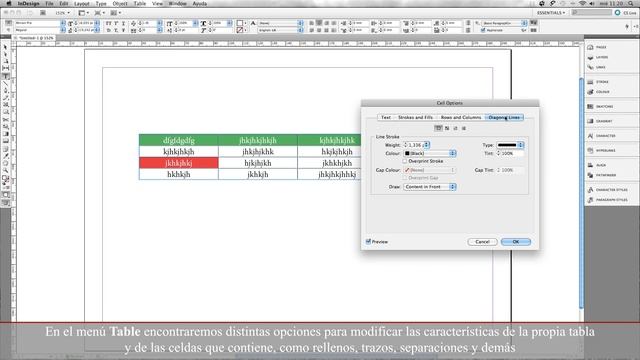Screen dimensions: 640x360
Task: Open the Table menu
Action: pyautogui.click(x=140, y=3)
